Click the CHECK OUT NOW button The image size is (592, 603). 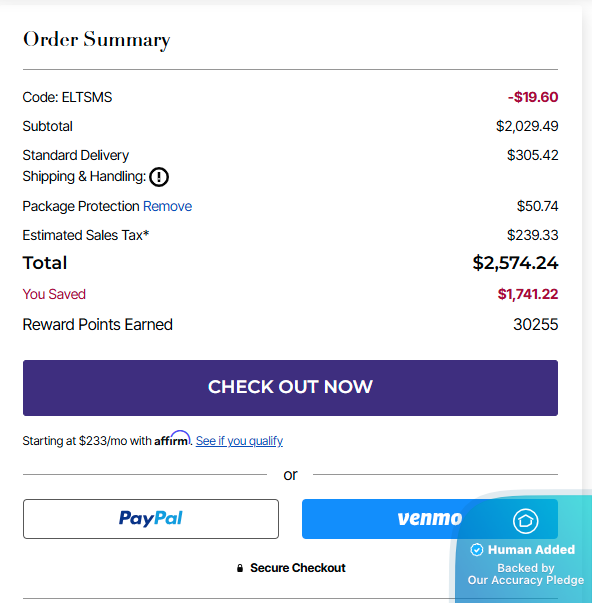(x=290, y=388)
